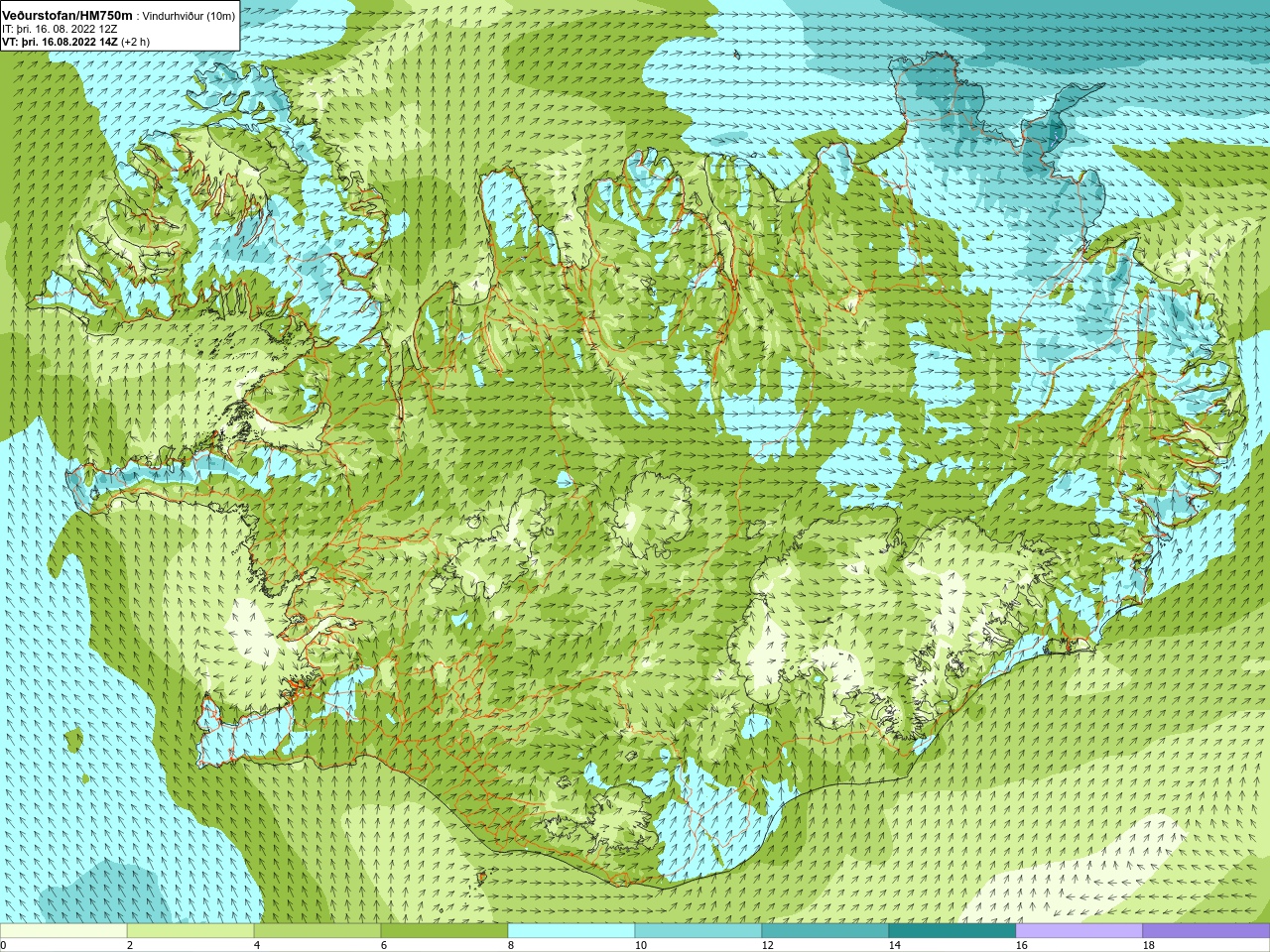This screenshot has width=1270, height=952.
Task: Click the dark teal 14–16 legend swatch
Action: pyautogui.click(x=952, y=931)
